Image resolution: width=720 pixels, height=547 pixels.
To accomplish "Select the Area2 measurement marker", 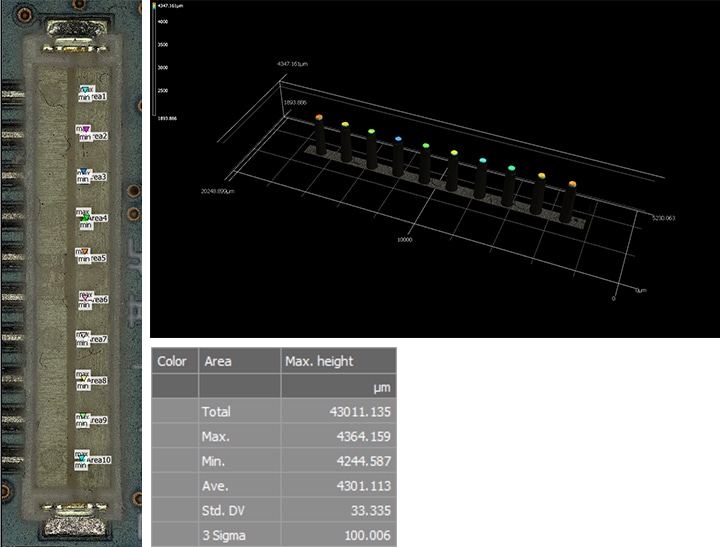I will 87,131.
